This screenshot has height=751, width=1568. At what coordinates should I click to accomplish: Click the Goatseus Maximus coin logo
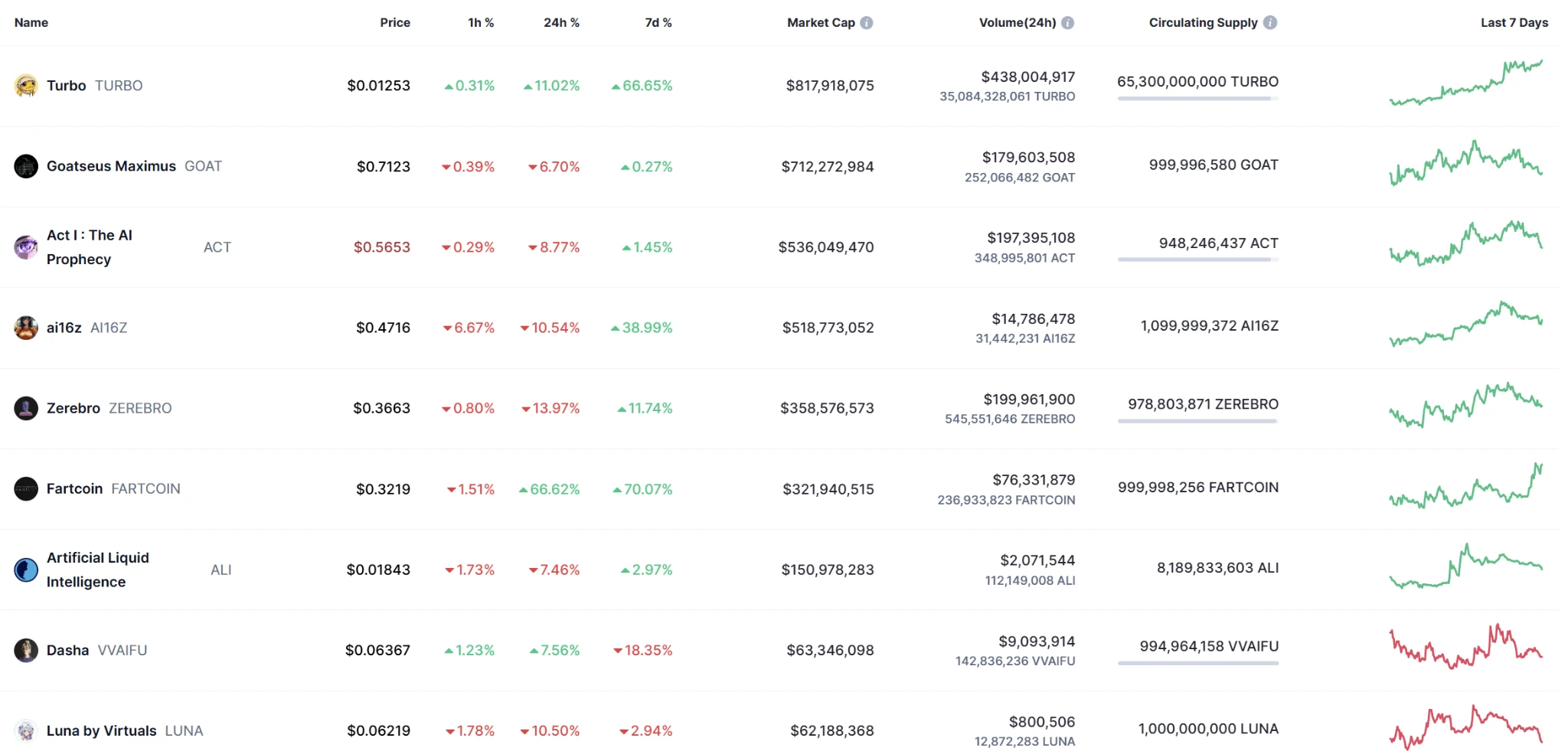[x=26, y=166]
